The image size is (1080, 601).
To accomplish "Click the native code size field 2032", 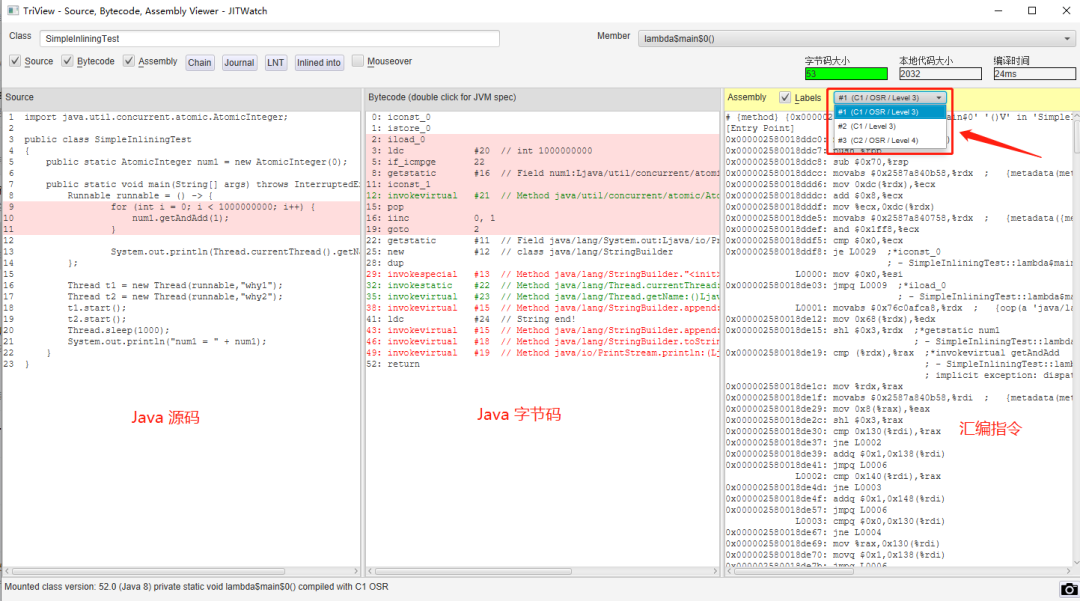I will (x=940, y=74).
